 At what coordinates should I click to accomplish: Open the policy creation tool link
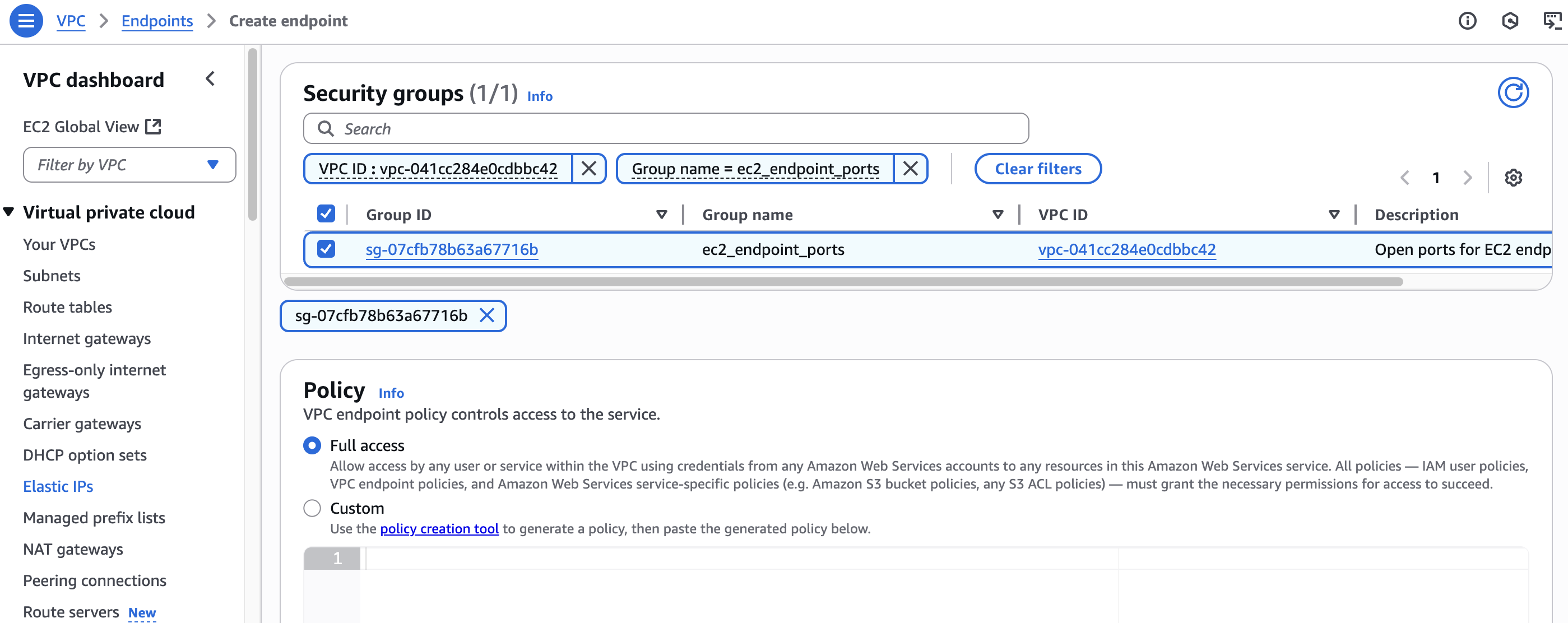[439, 529]
